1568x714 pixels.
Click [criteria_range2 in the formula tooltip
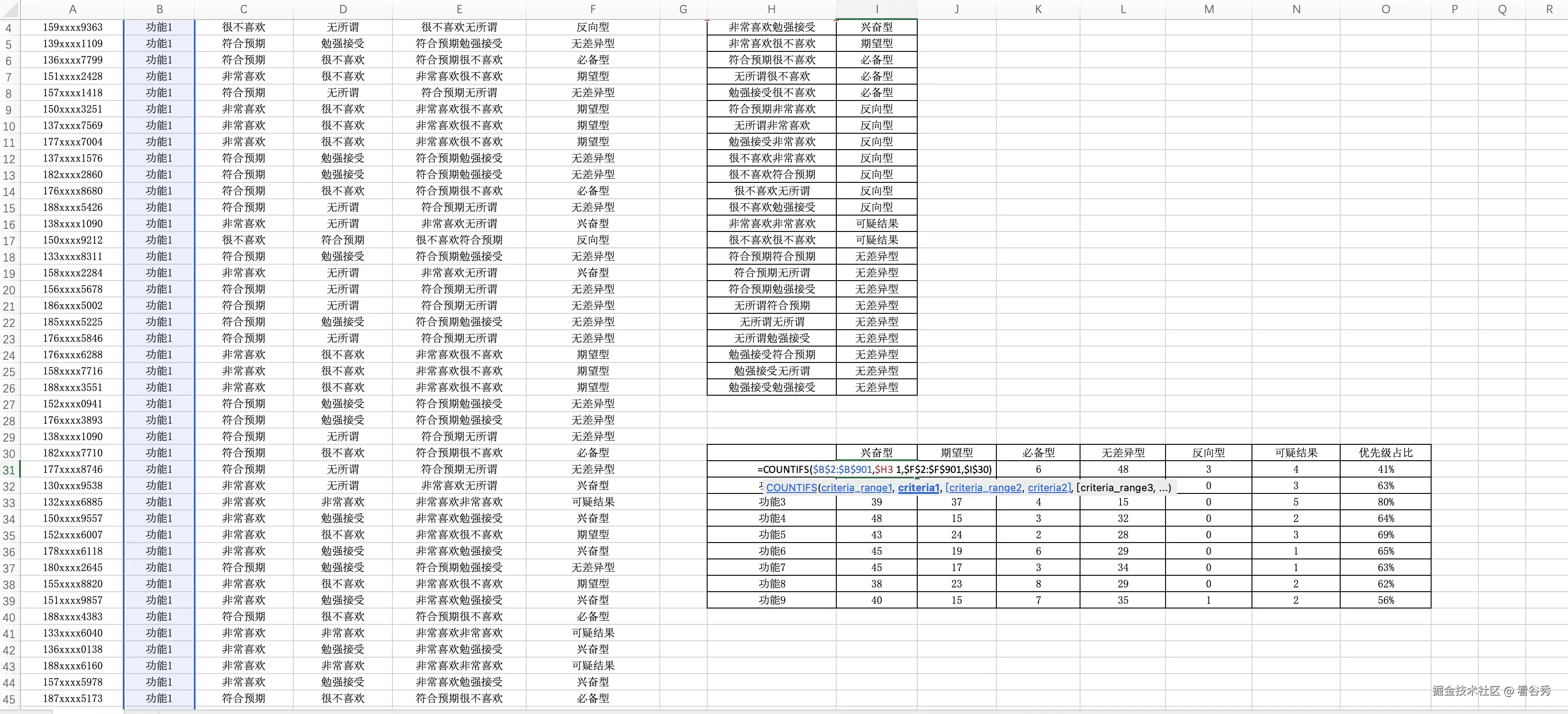point(983,488)
